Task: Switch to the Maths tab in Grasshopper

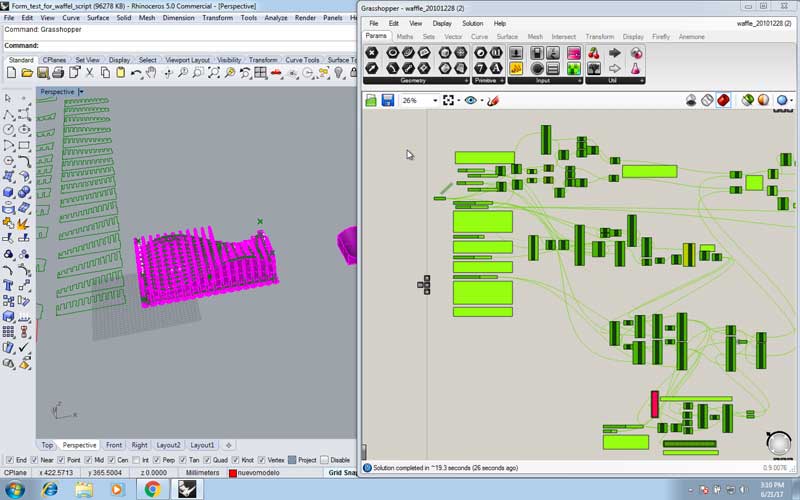Action: point(405,37)
